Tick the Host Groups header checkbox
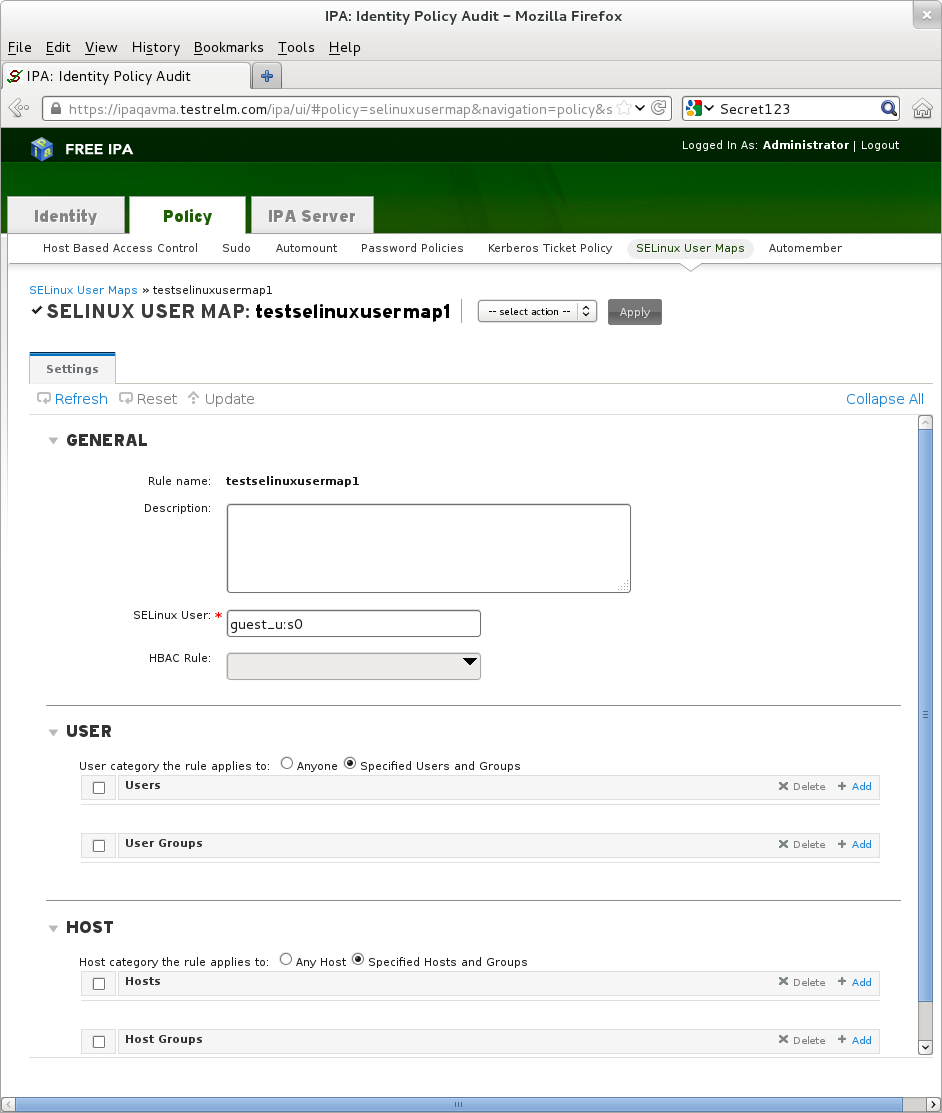 pyautogui.click(x=99, y=1042)
